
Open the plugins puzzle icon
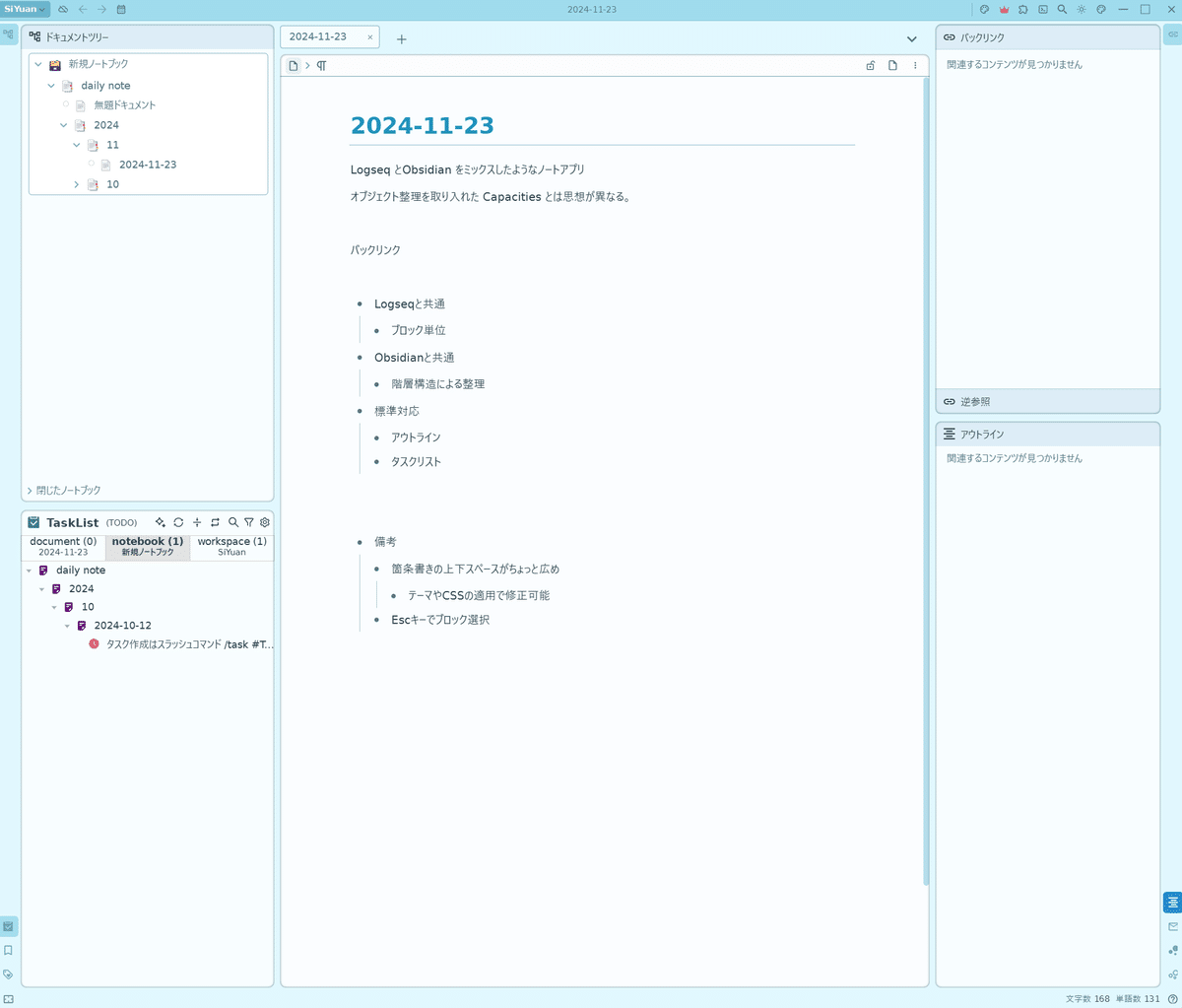(1023, 9)
